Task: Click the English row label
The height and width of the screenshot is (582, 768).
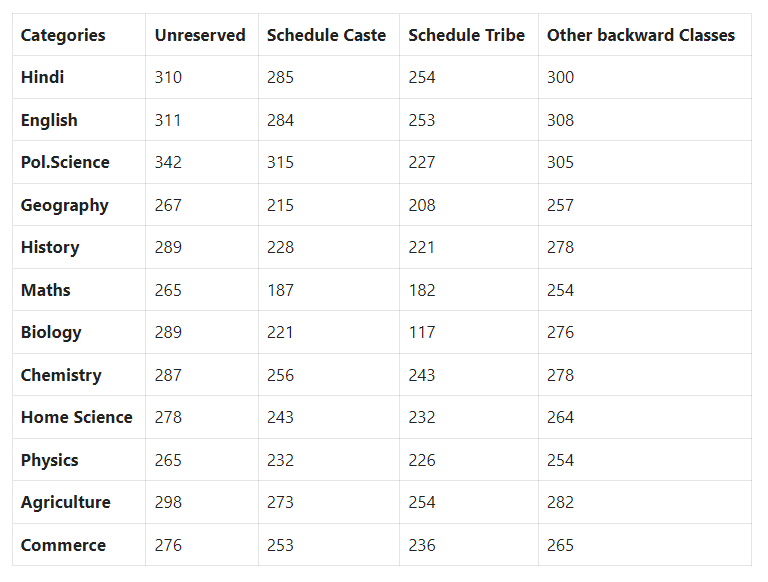Action: coord(49,120)
